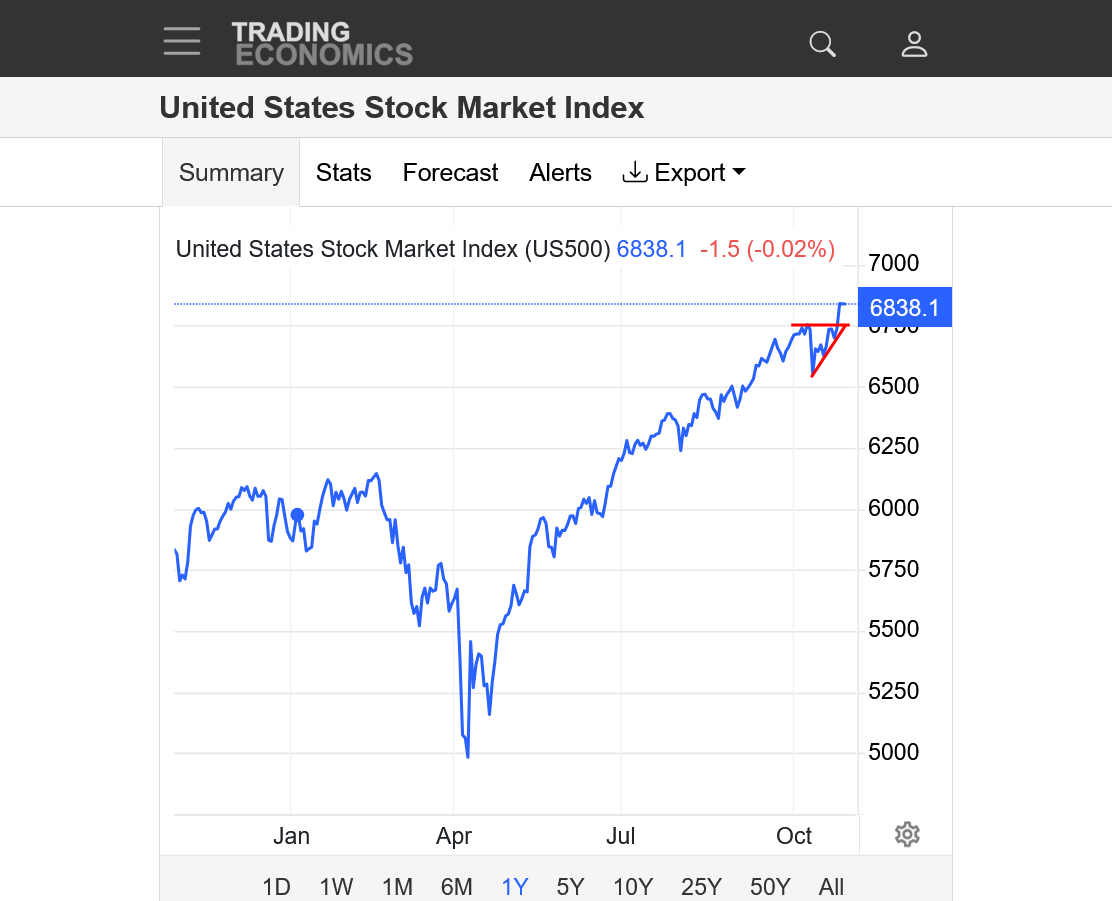Click the Trading Economics logo
The width and height of the screenshot is (1112, 901).
(x=322, y=43)
